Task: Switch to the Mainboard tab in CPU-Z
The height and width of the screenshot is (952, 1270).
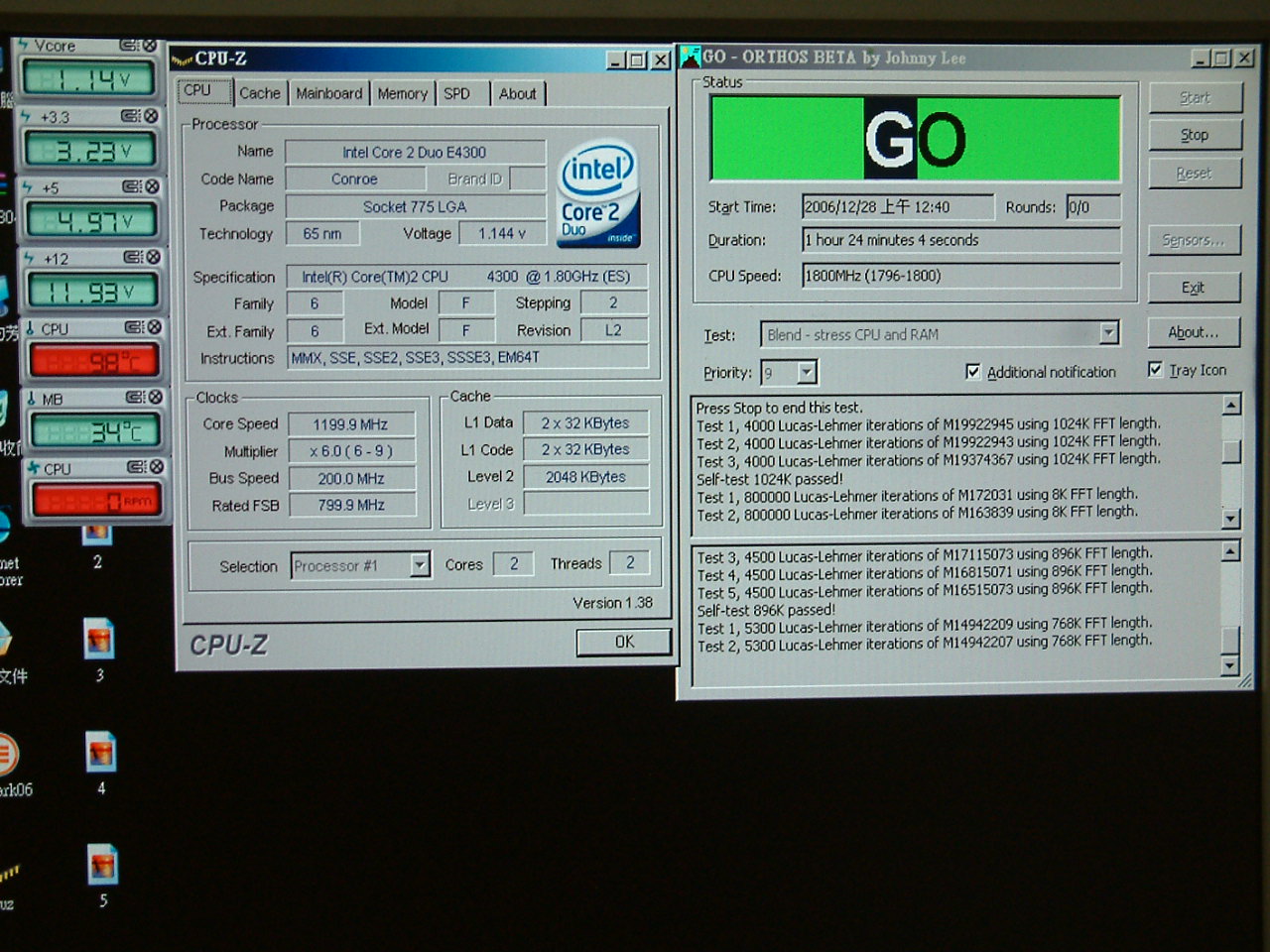Action: (328, 93)
